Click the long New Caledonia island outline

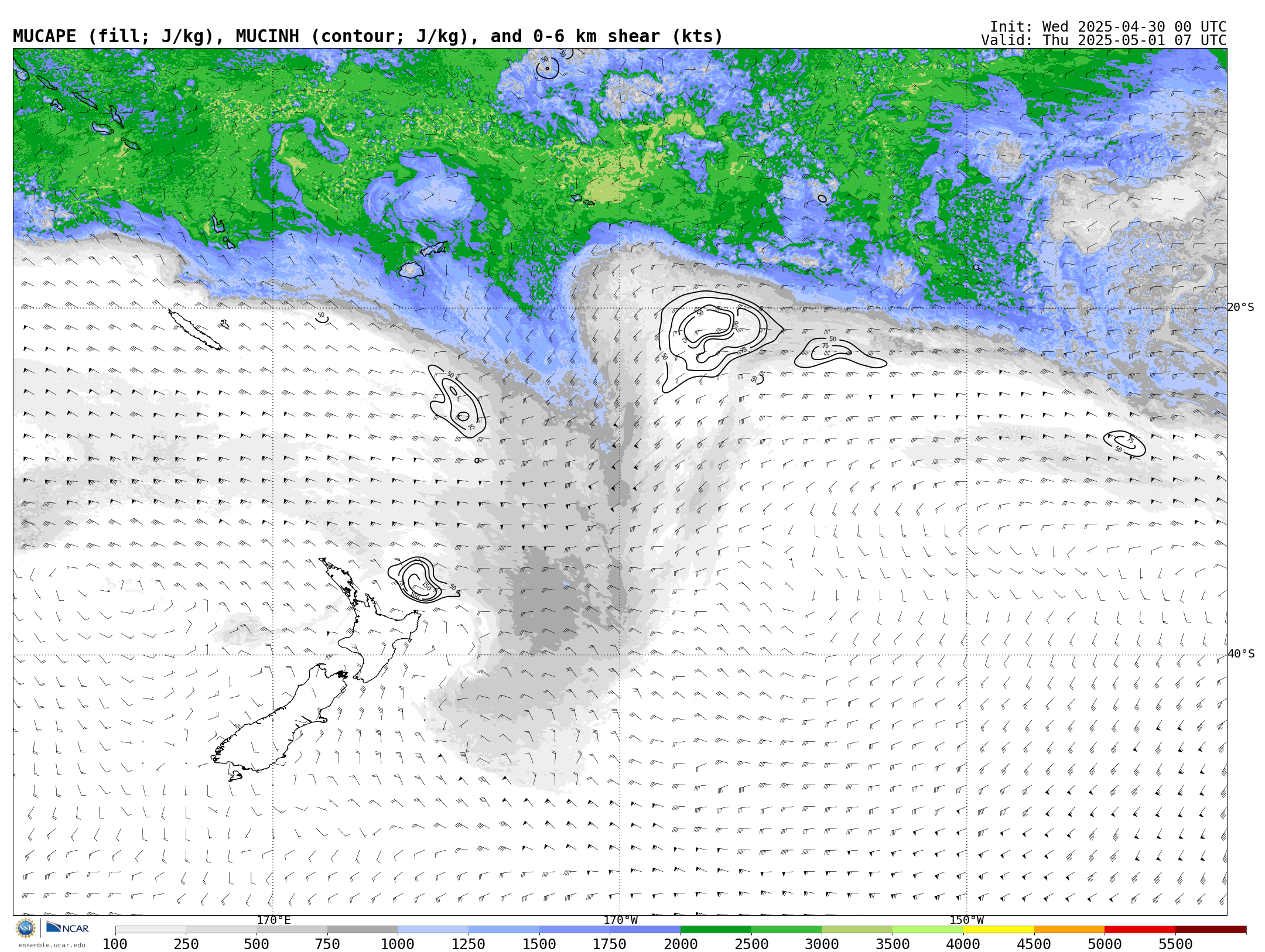coord(195,330)
